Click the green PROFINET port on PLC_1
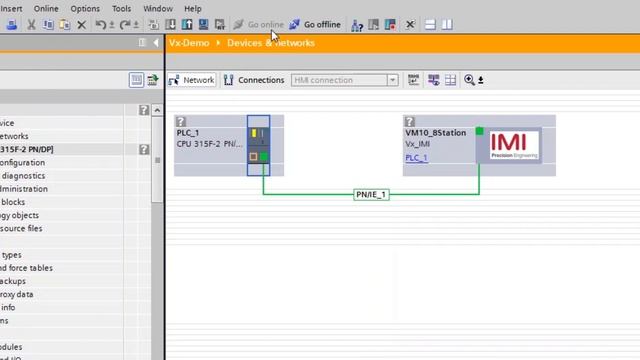 point(264,156)
